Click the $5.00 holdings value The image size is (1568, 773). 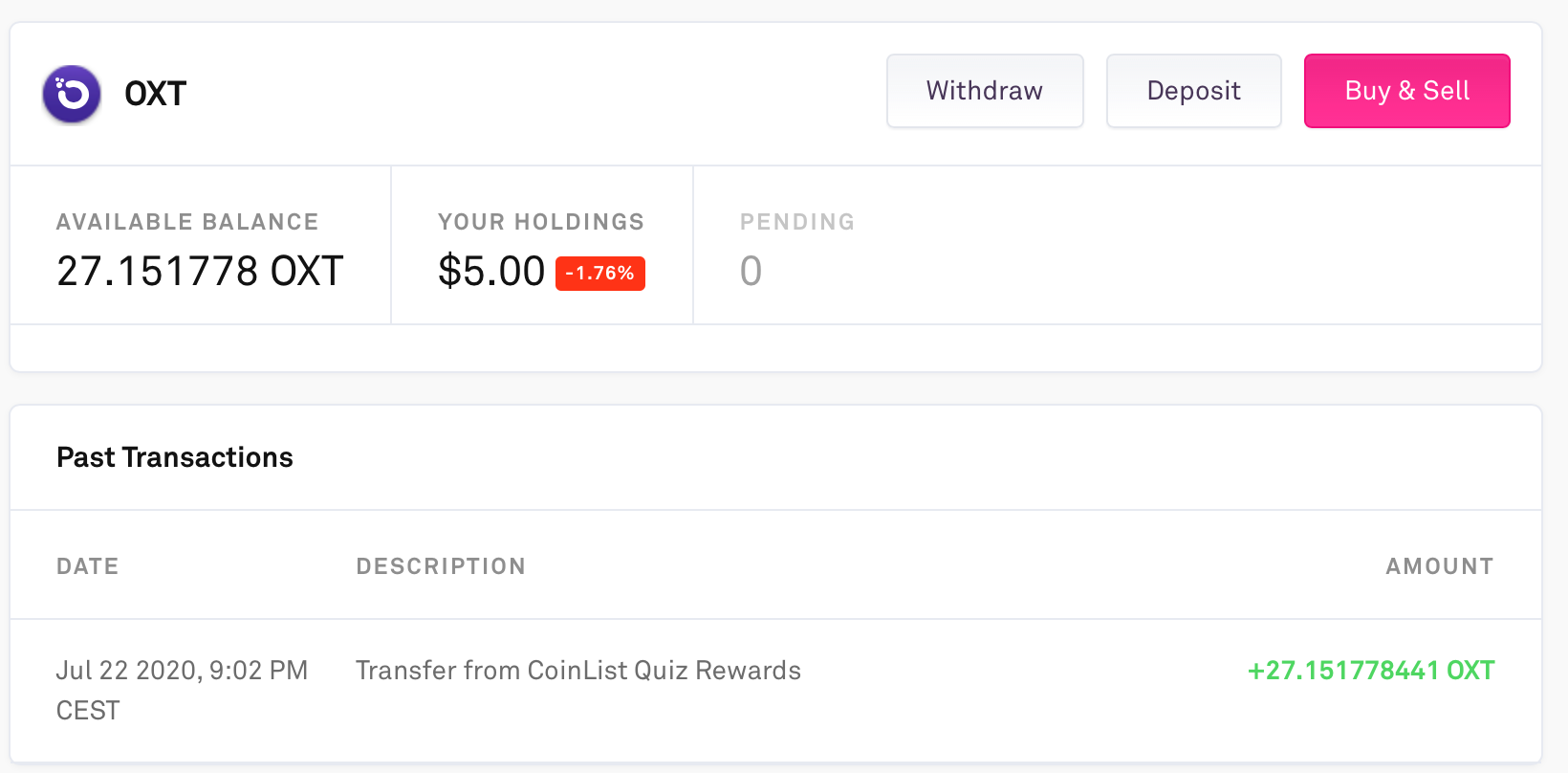pyautogui.click(x=491, y=272)
